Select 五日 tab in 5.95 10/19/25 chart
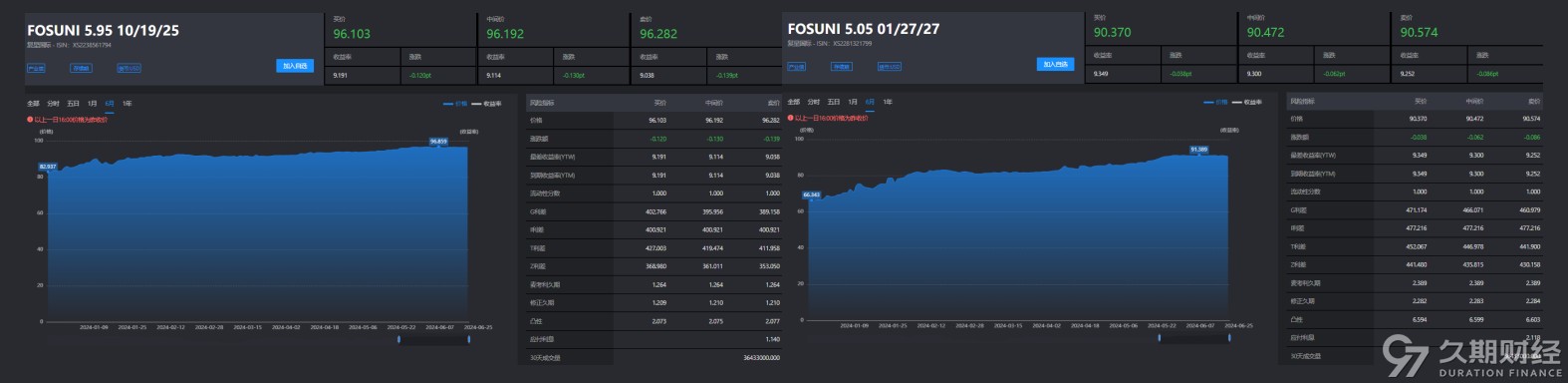 [x=73, y=104]
